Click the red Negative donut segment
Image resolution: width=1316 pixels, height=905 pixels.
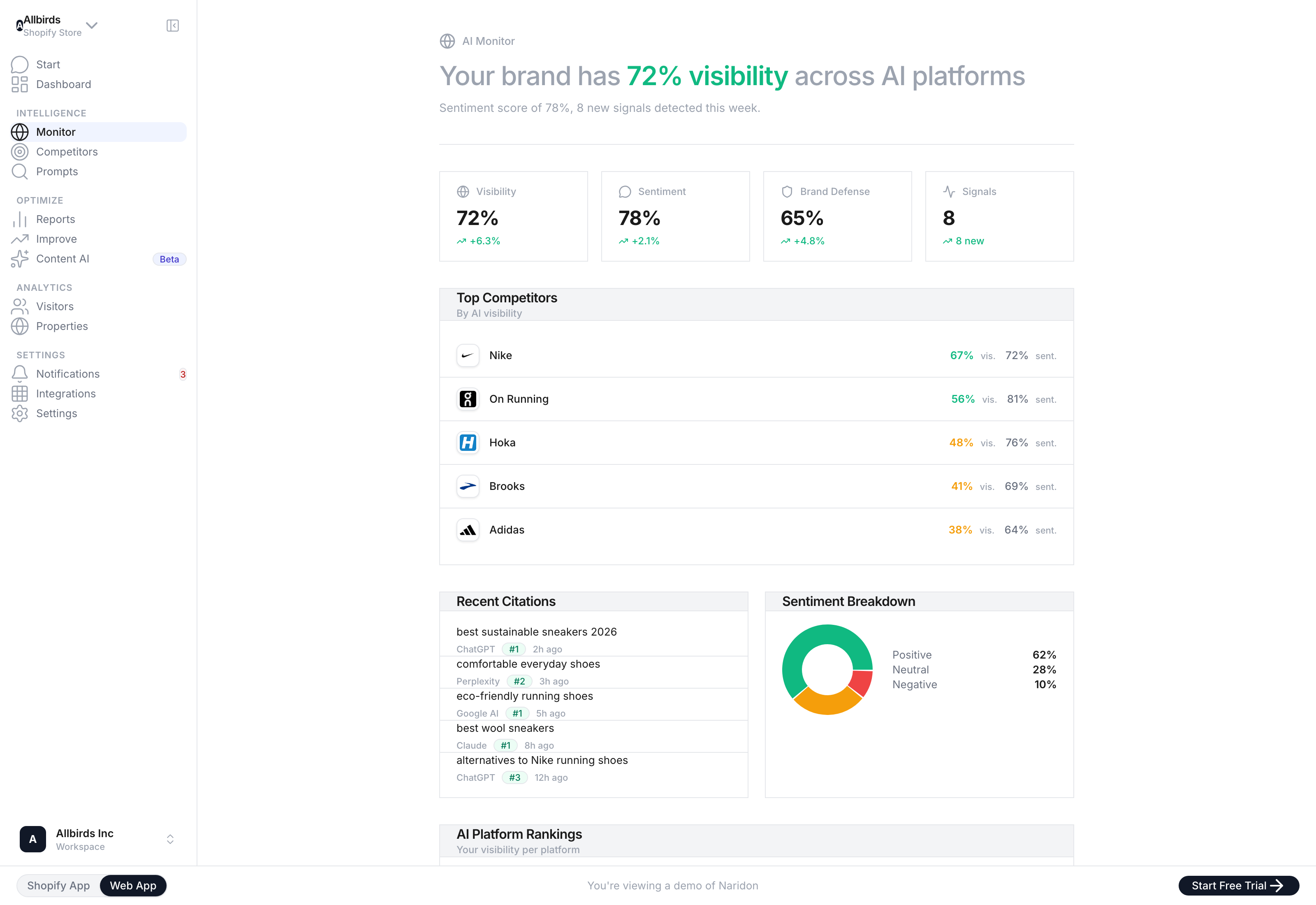[x=862, y=682]
